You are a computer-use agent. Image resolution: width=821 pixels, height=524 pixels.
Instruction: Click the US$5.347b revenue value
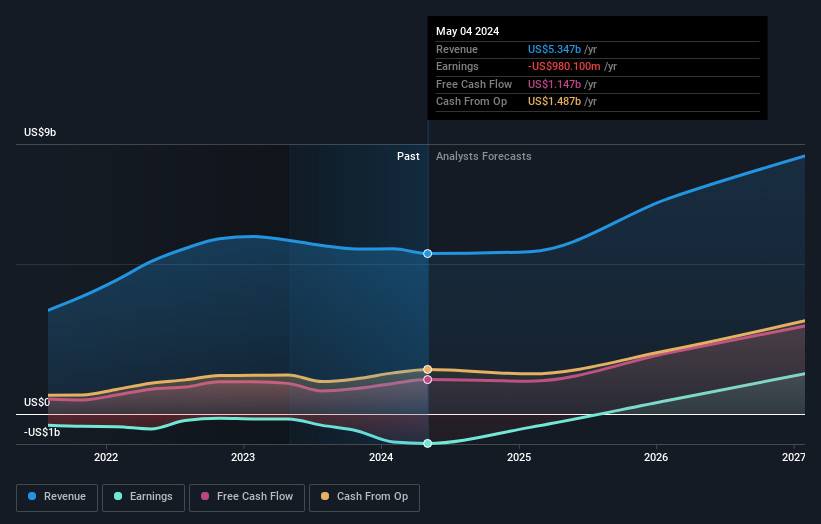(554, 49)
